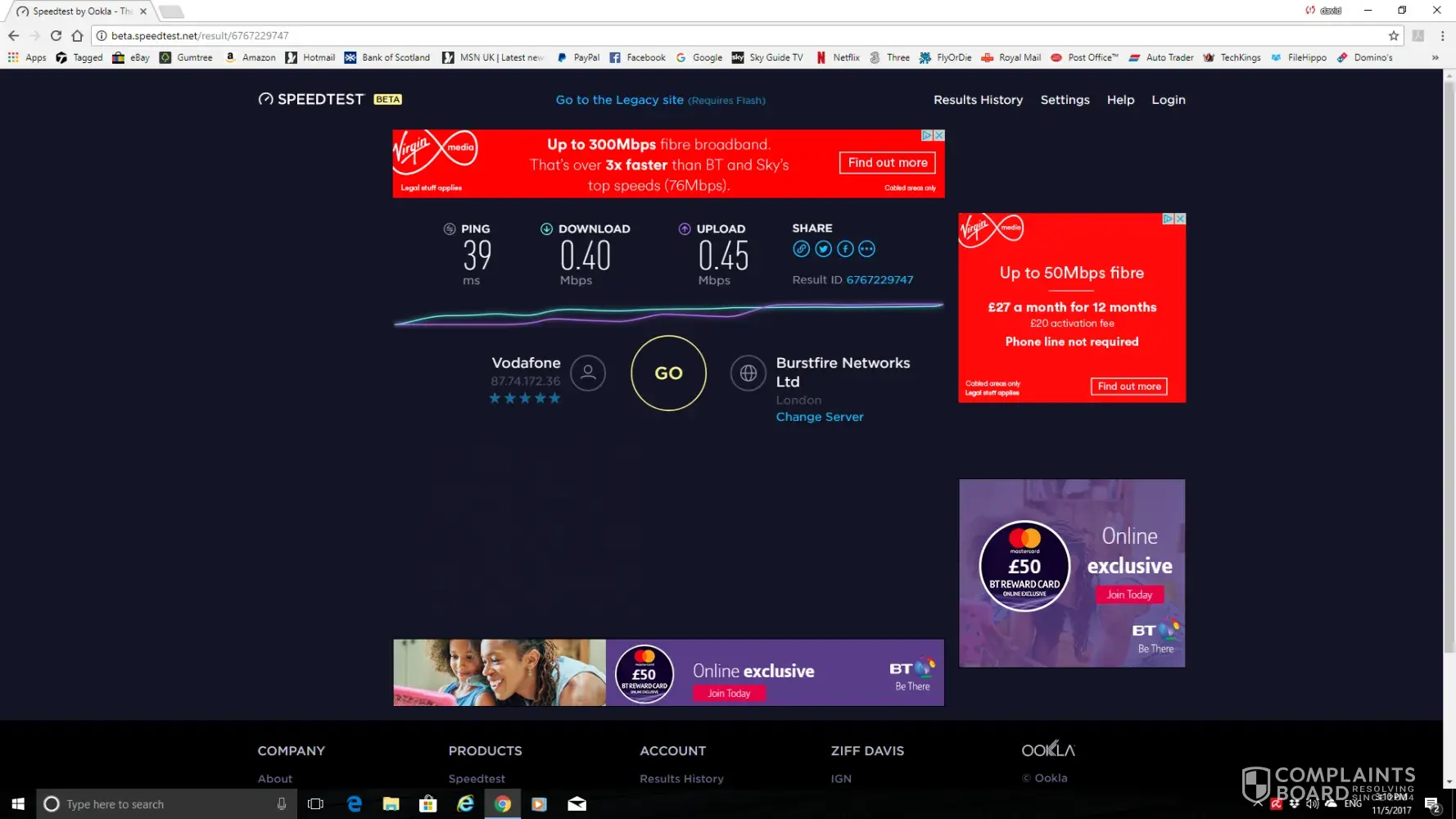Screen dimensions: 1456x819
Task: Click the copy link share icon
Action: [801, 249]
